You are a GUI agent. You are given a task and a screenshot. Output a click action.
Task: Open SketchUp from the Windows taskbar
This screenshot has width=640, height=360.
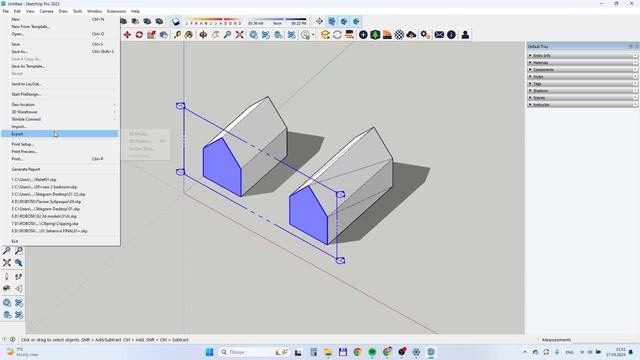pyautogui.click(x=431, y=352)
